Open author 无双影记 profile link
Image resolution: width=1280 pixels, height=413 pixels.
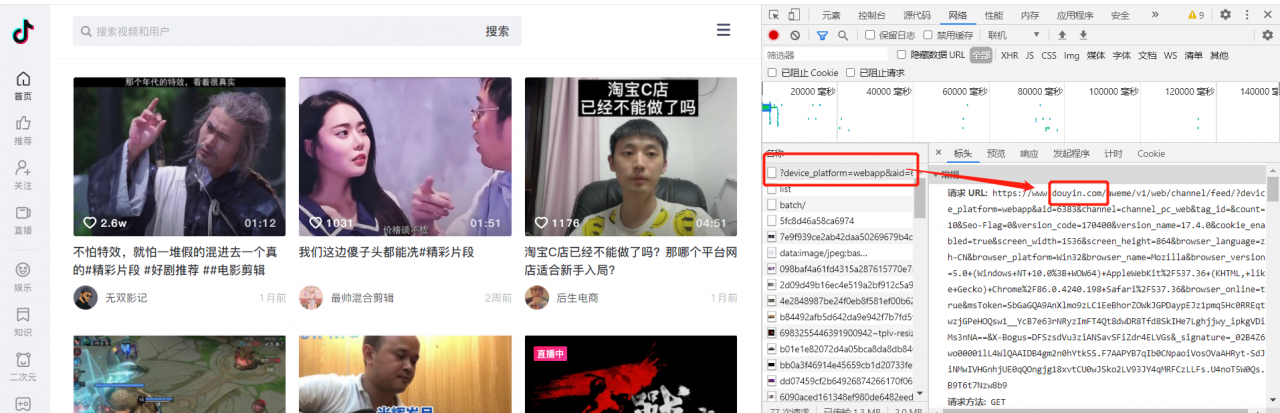point(126,298)
